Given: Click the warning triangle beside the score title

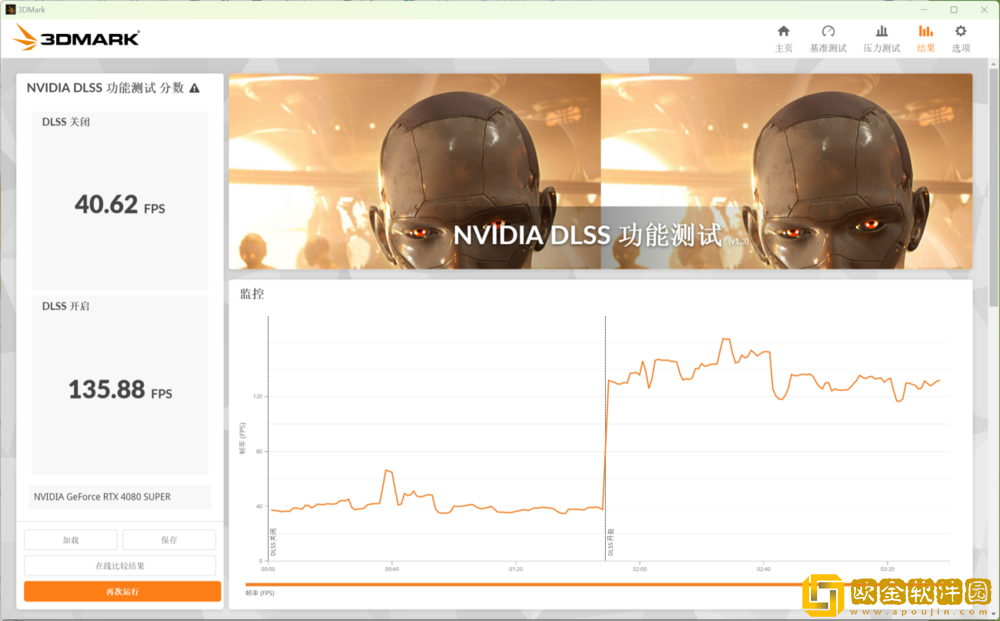Looking at the screenshot, I should [194, 88].
